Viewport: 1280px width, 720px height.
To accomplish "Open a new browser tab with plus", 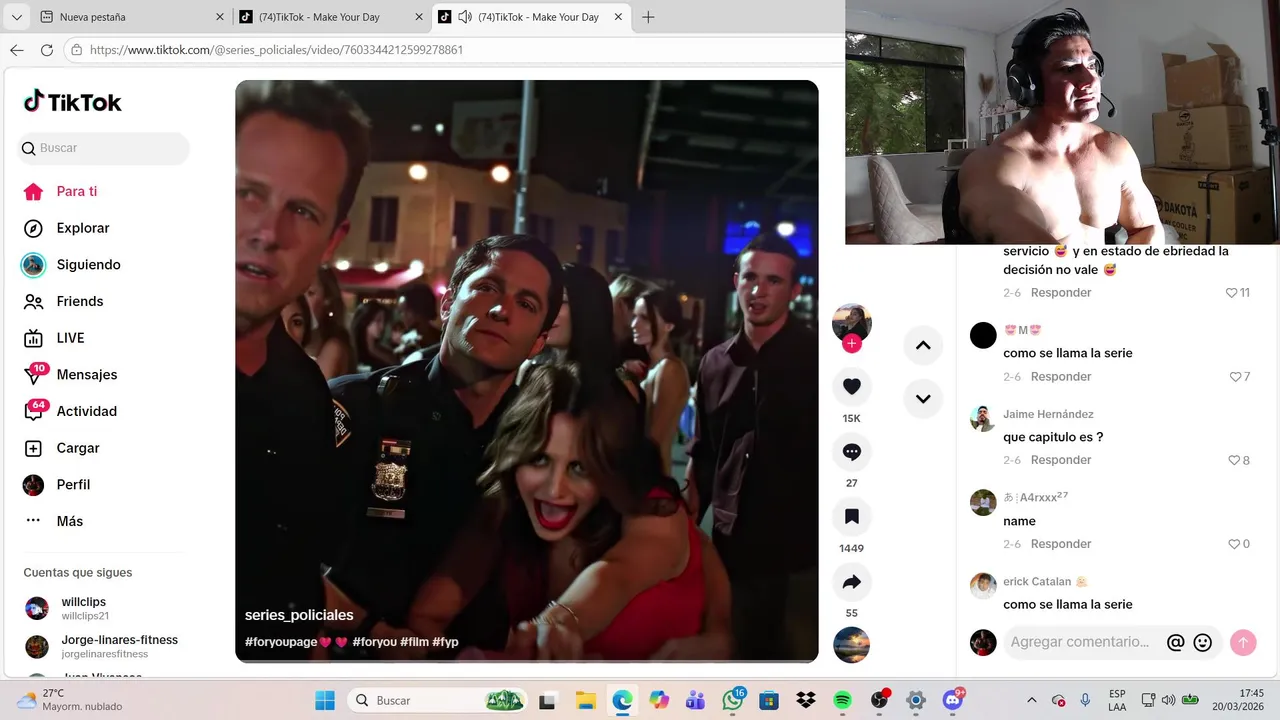I will 648,17.
